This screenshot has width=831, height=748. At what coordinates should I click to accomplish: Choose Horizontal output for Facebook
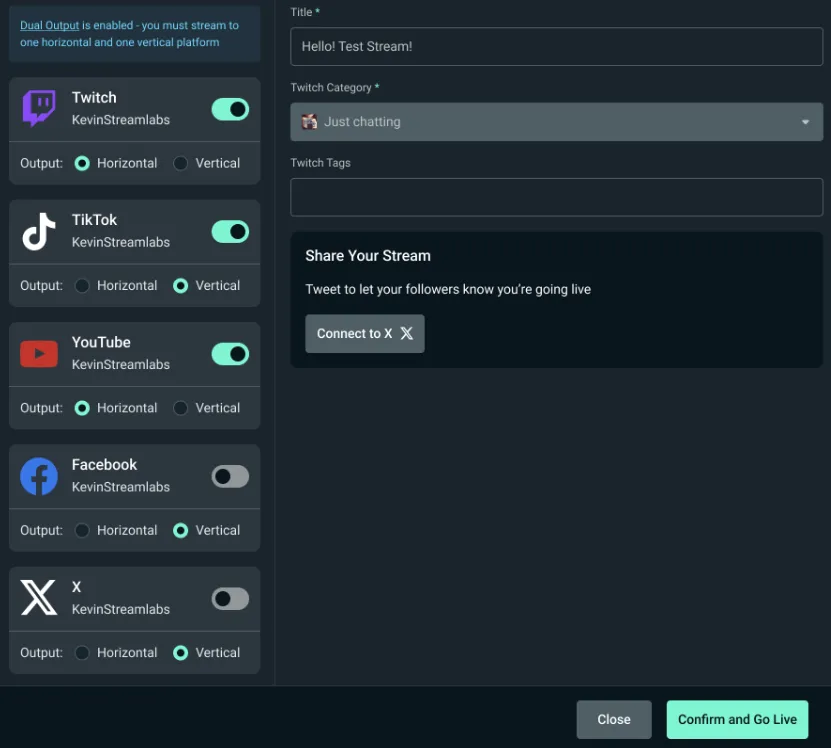click(83, 531)
